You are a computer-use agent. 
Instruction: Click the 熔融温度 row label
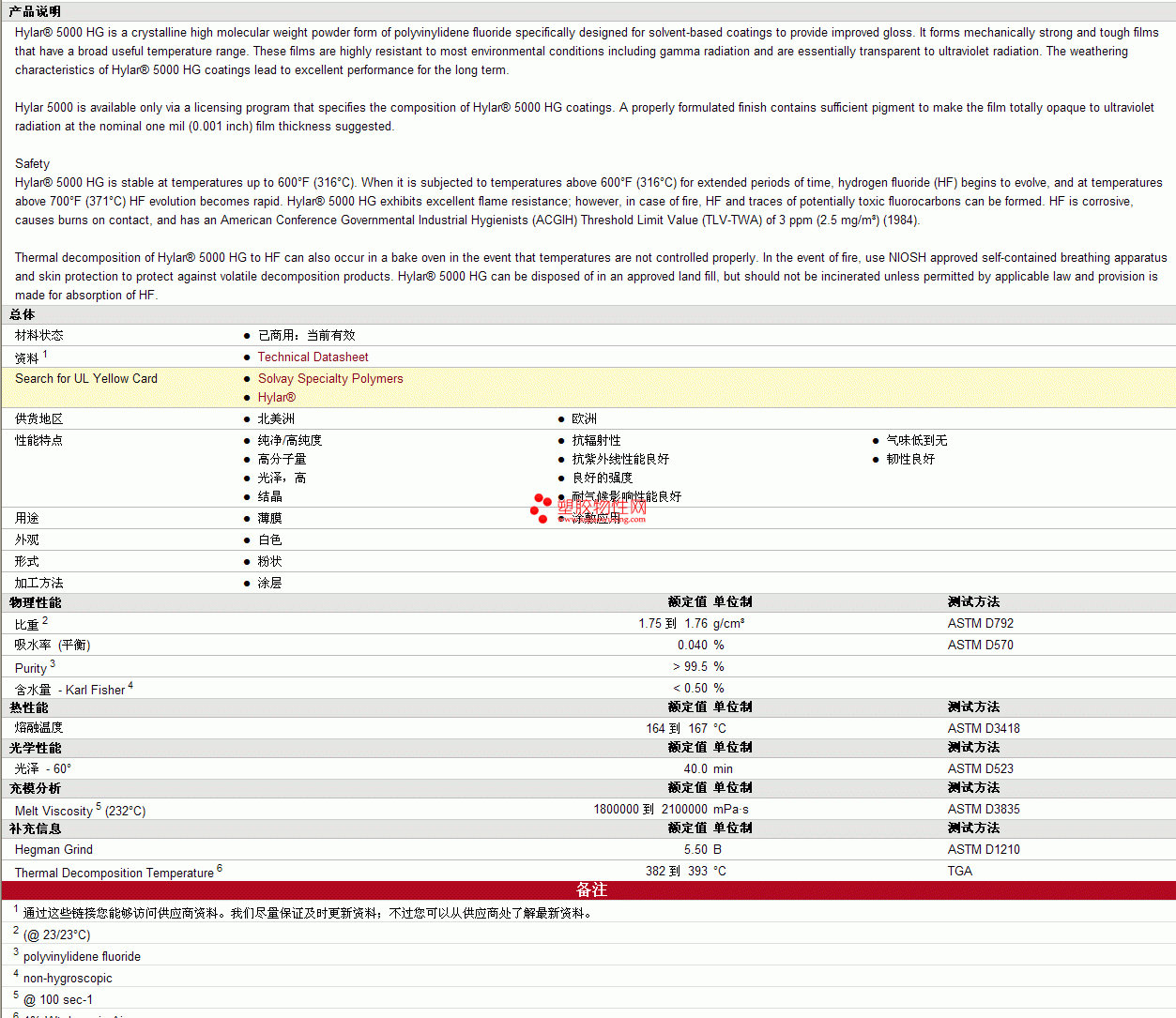[x=39, y=728]
